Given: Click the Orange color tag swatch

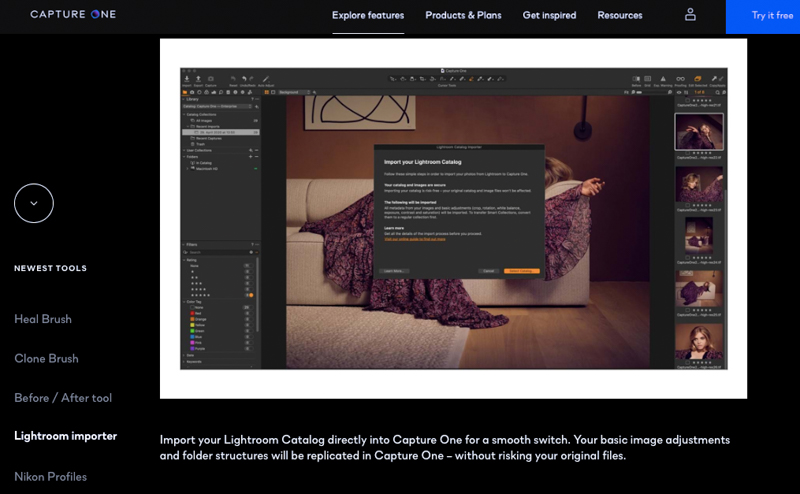Looking at the screenshot, I should [x=192, y=319].
